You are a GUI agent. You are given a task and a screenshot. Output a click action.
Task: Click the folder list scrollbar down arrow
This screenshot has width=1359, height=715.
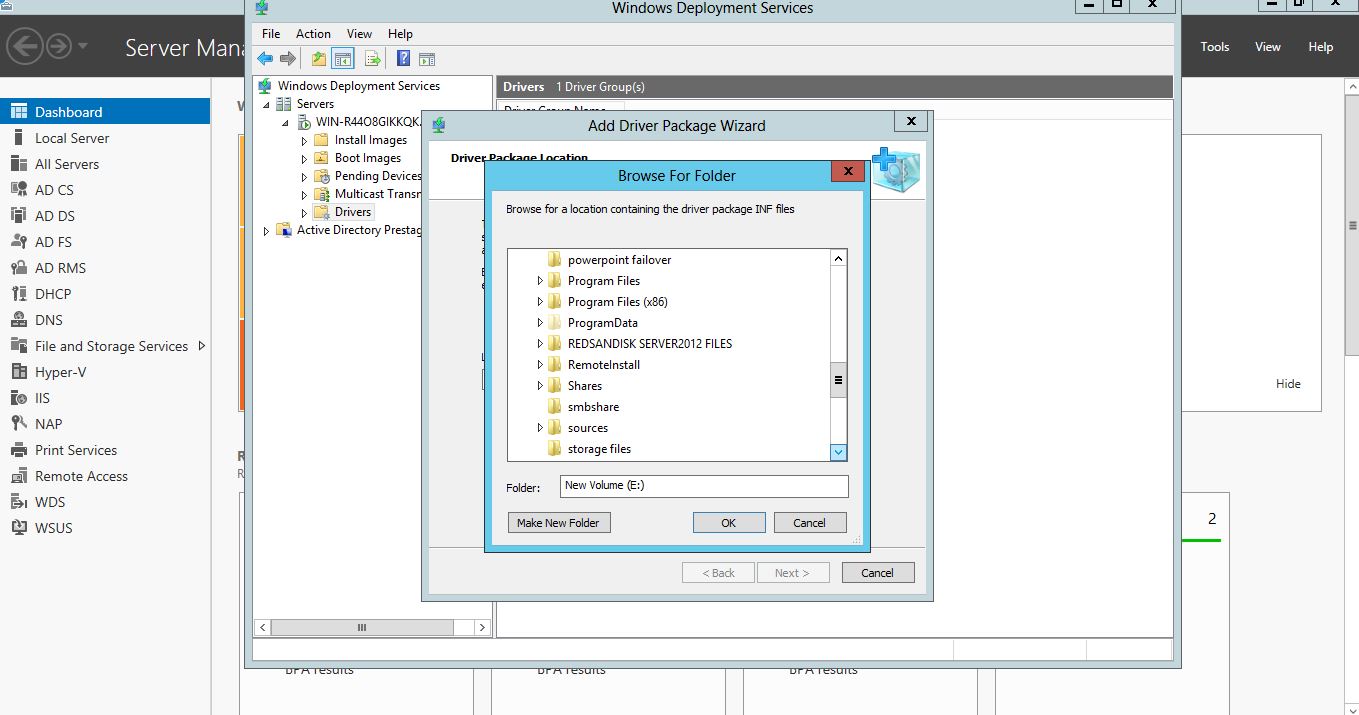[x=839, y=452]
